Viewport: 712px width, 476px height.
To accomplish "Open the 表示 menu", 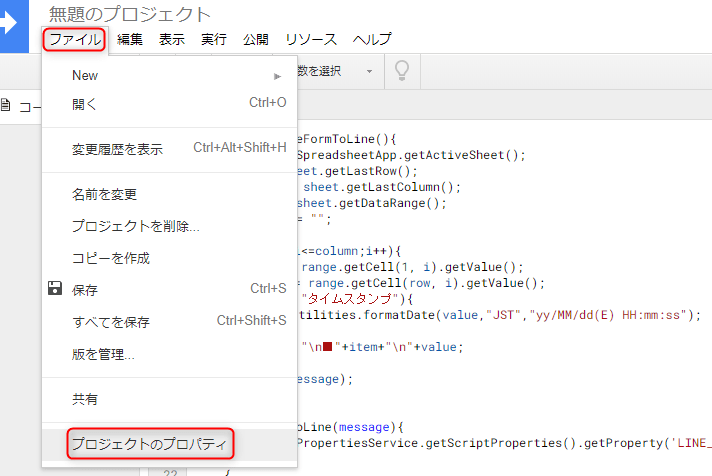I will click(172, 40).
